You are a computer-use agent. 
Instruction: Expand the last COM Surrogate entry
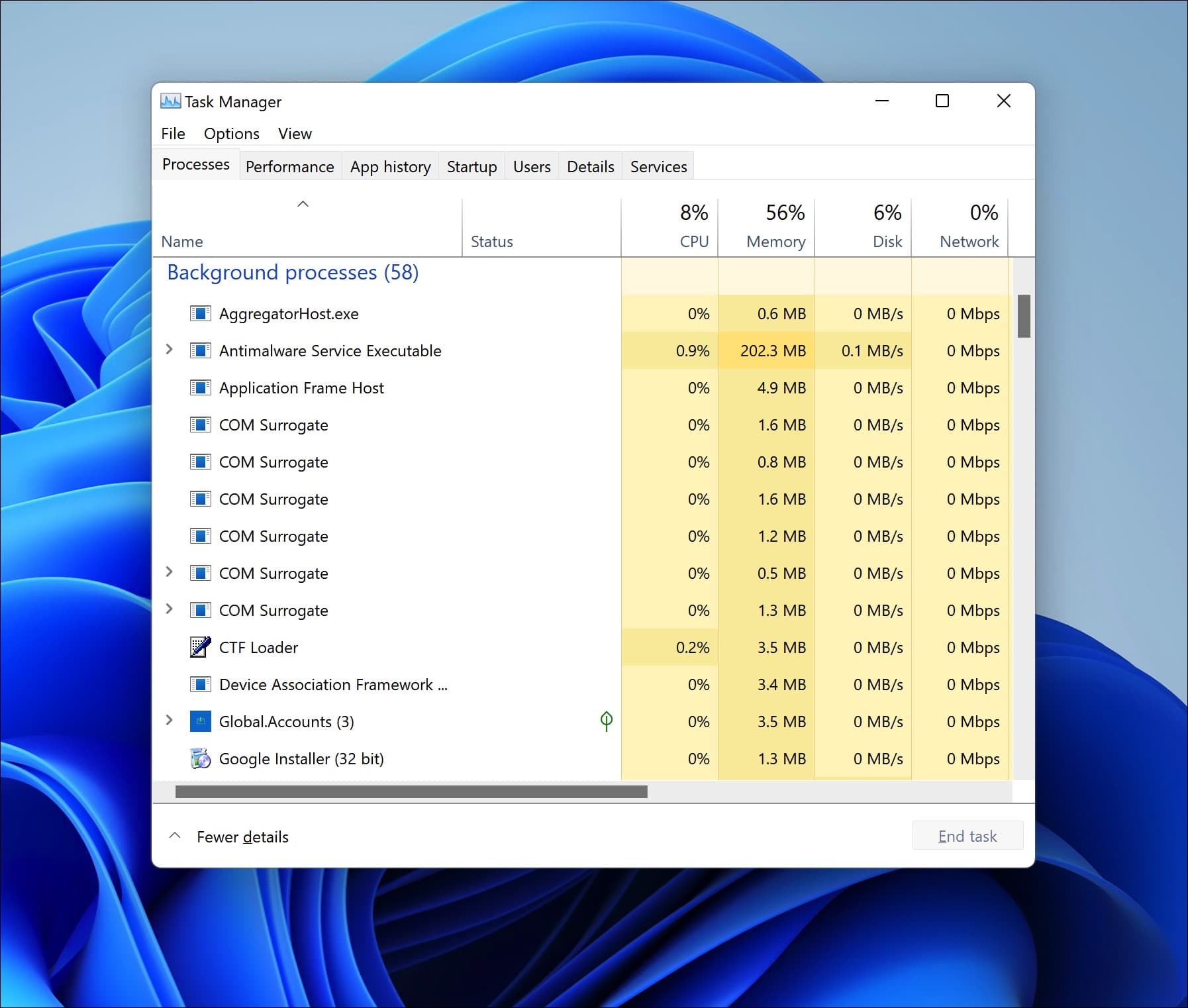pos(170,610)
